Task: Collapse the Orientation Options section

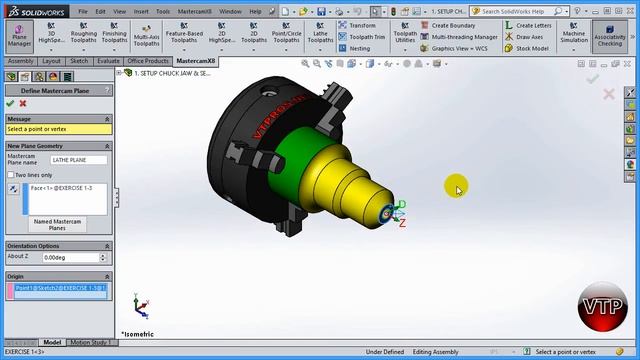Action: coord(107,246)
